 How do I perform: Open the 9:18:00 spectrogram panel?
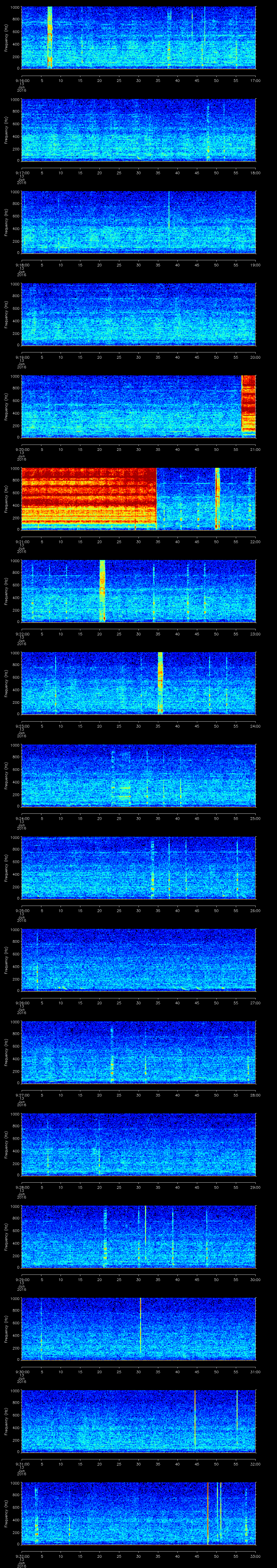click(139, 222)
